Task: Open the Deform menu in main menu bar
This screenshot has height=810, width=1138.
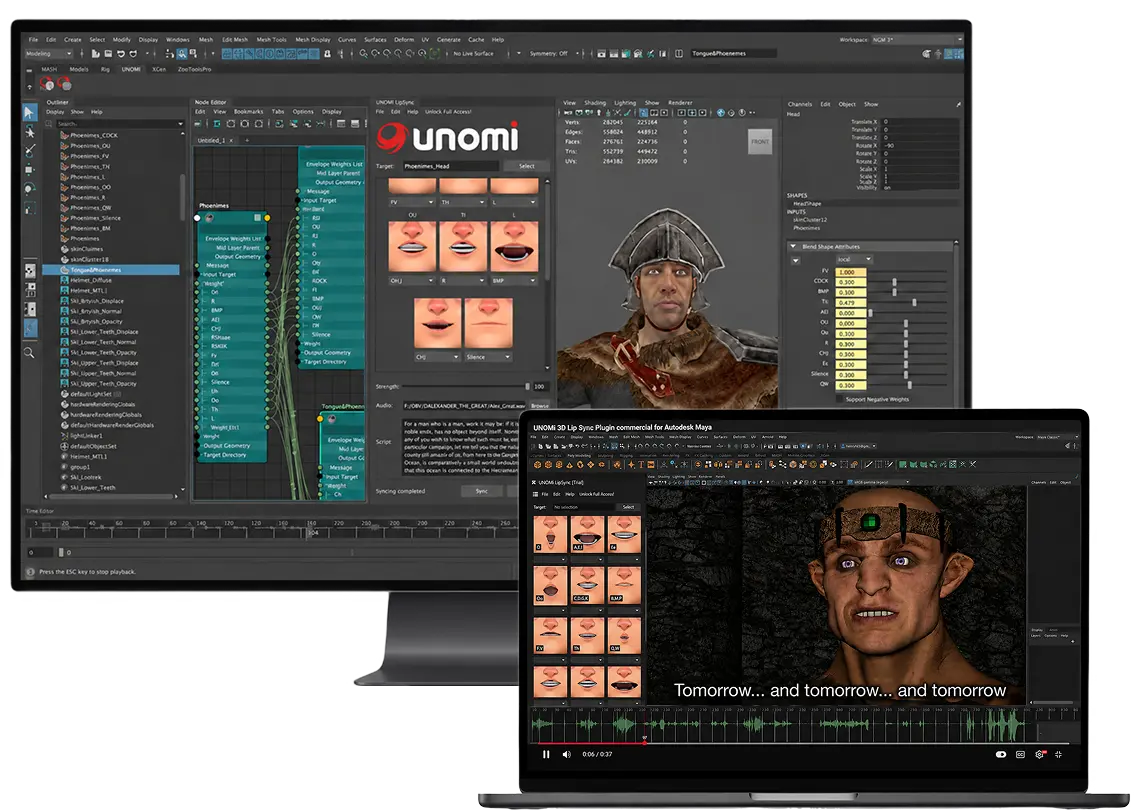Action: pos(404,40)
